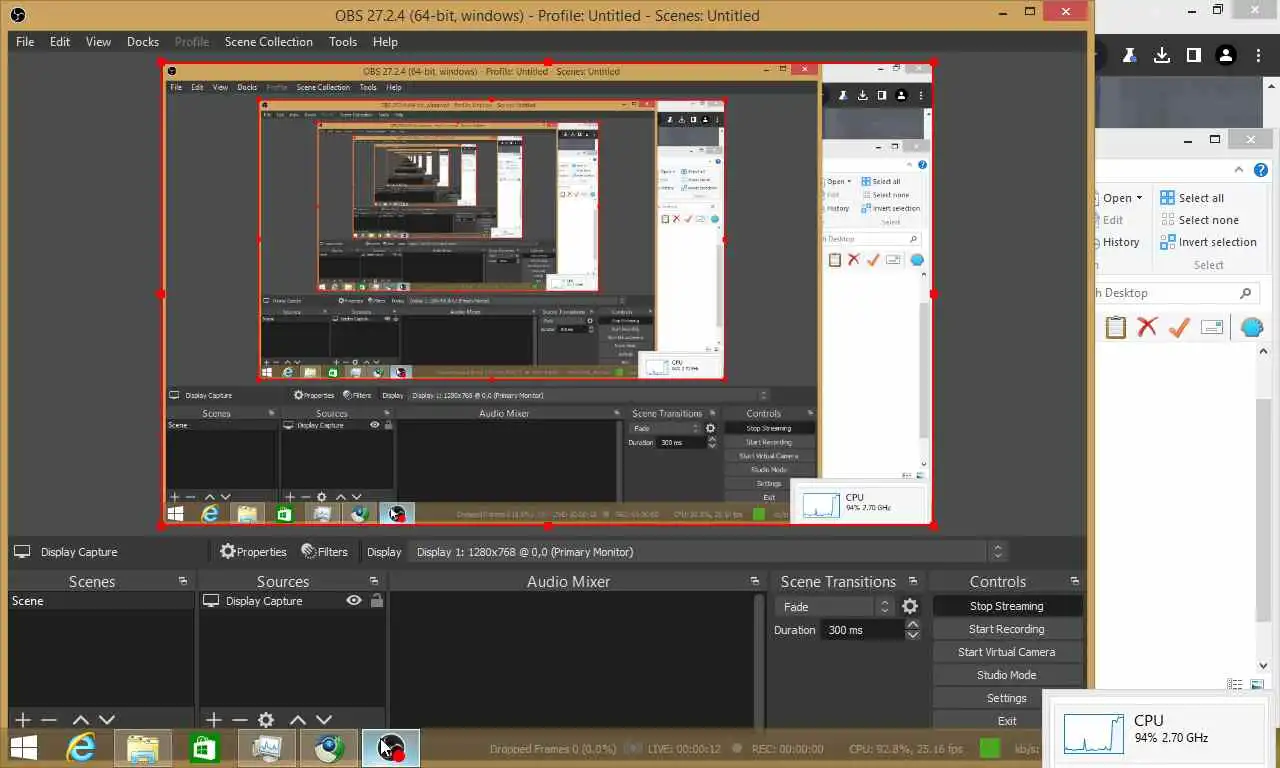Move the scene down in the Scenes panel
This screenshot has width=1280, height=768.
(x=106, y=719)
